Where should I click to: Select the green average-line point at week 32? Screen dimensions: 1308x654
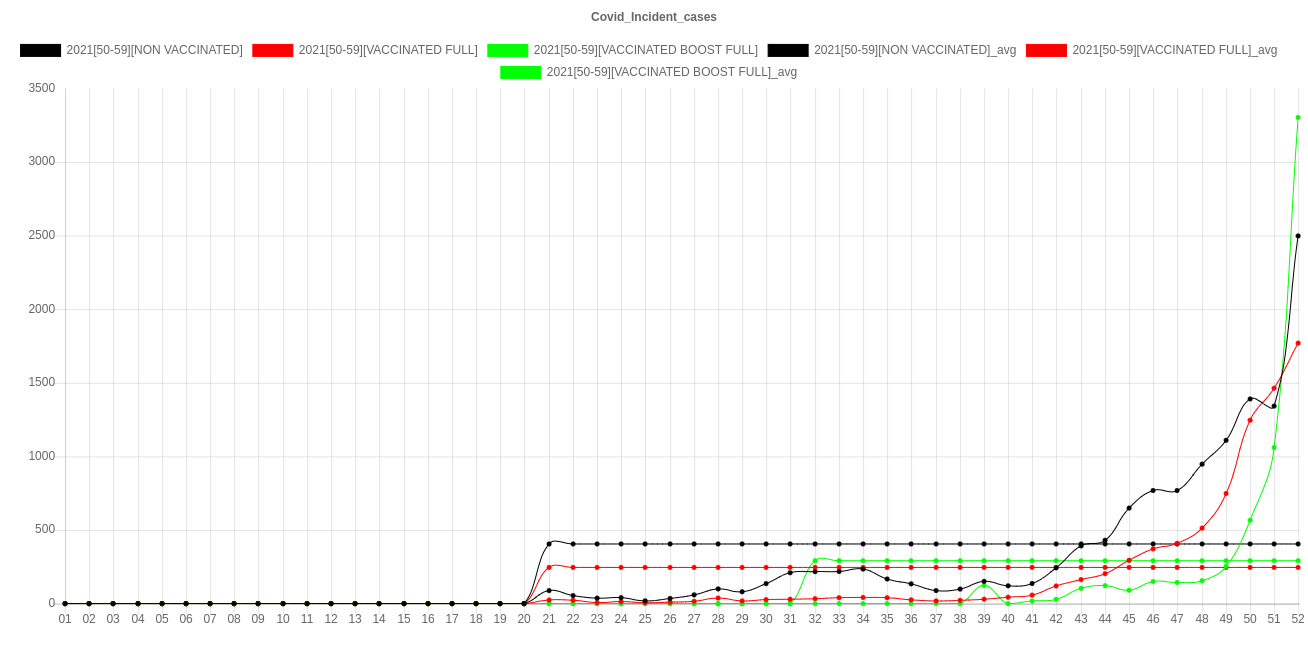(815, 560)
